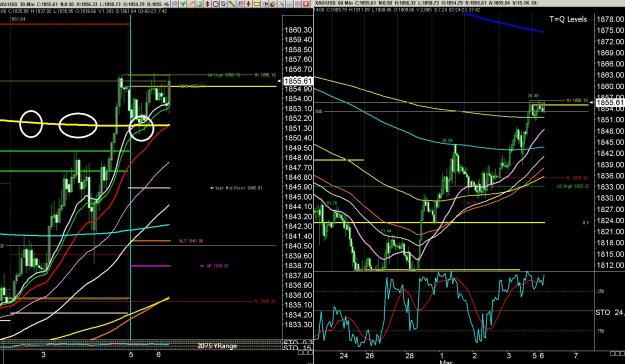The height and width of the screenshot is (364, 625).
Task: Click the 1833.30 level on left price axis
Action: tap(298, 325)
